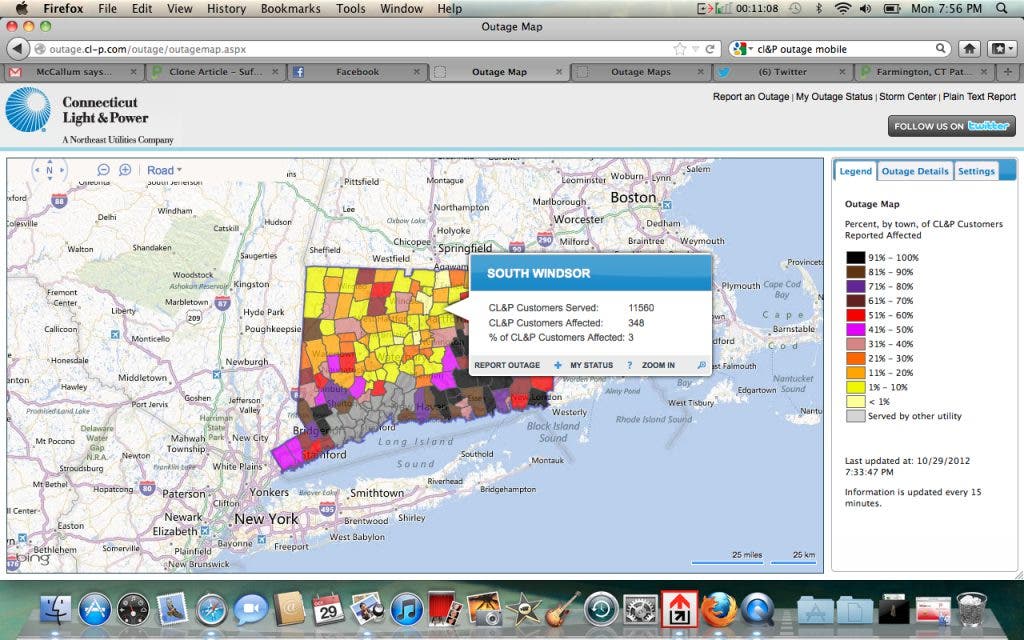This screenshot has height=640, width=1024.
Task: Click the black 91%-100% legend swatch
Action: click(854, 258)
